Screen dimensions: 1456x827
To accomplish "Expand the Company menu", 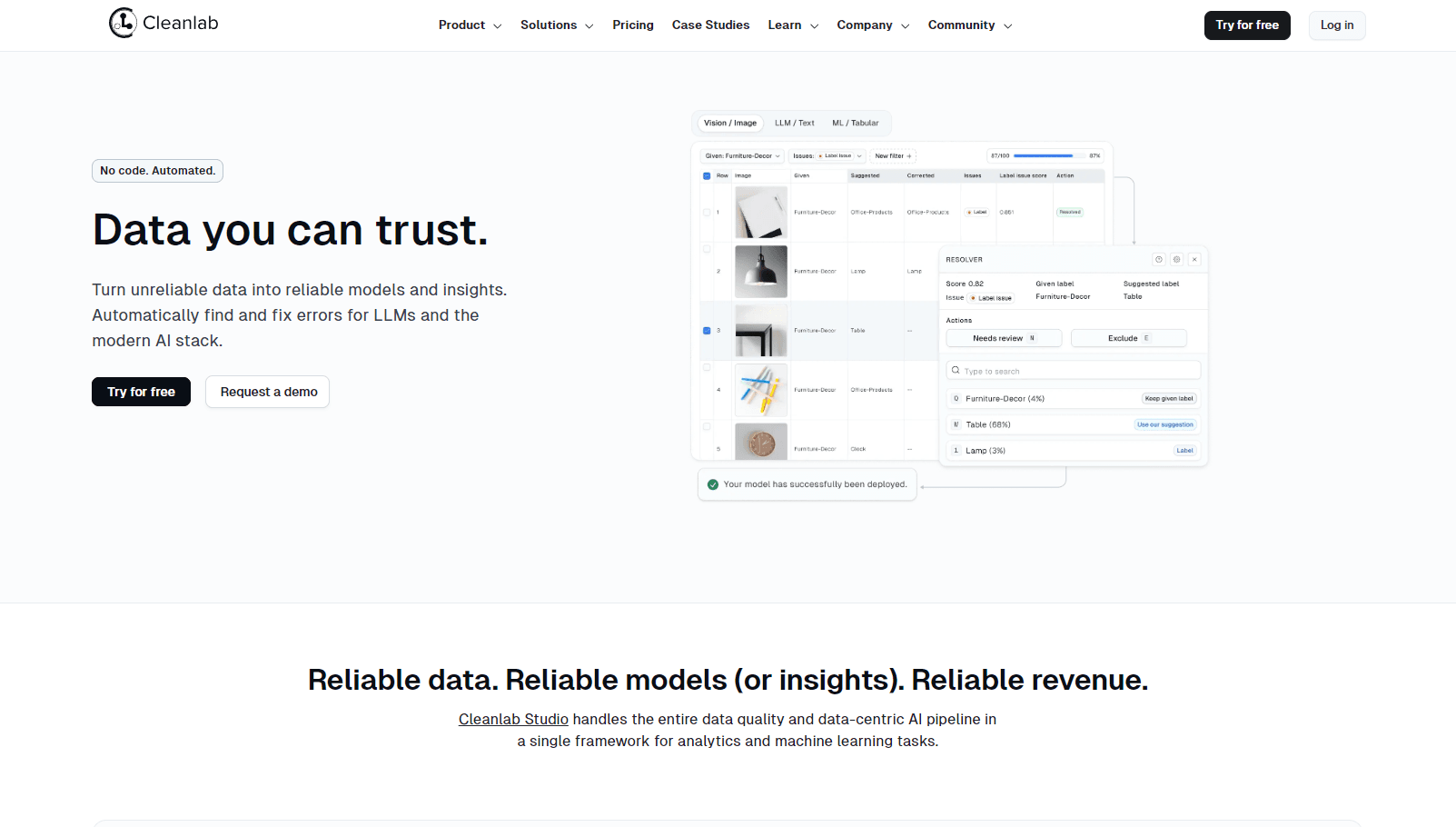I will pyautogui.click(x=873, y=25).
